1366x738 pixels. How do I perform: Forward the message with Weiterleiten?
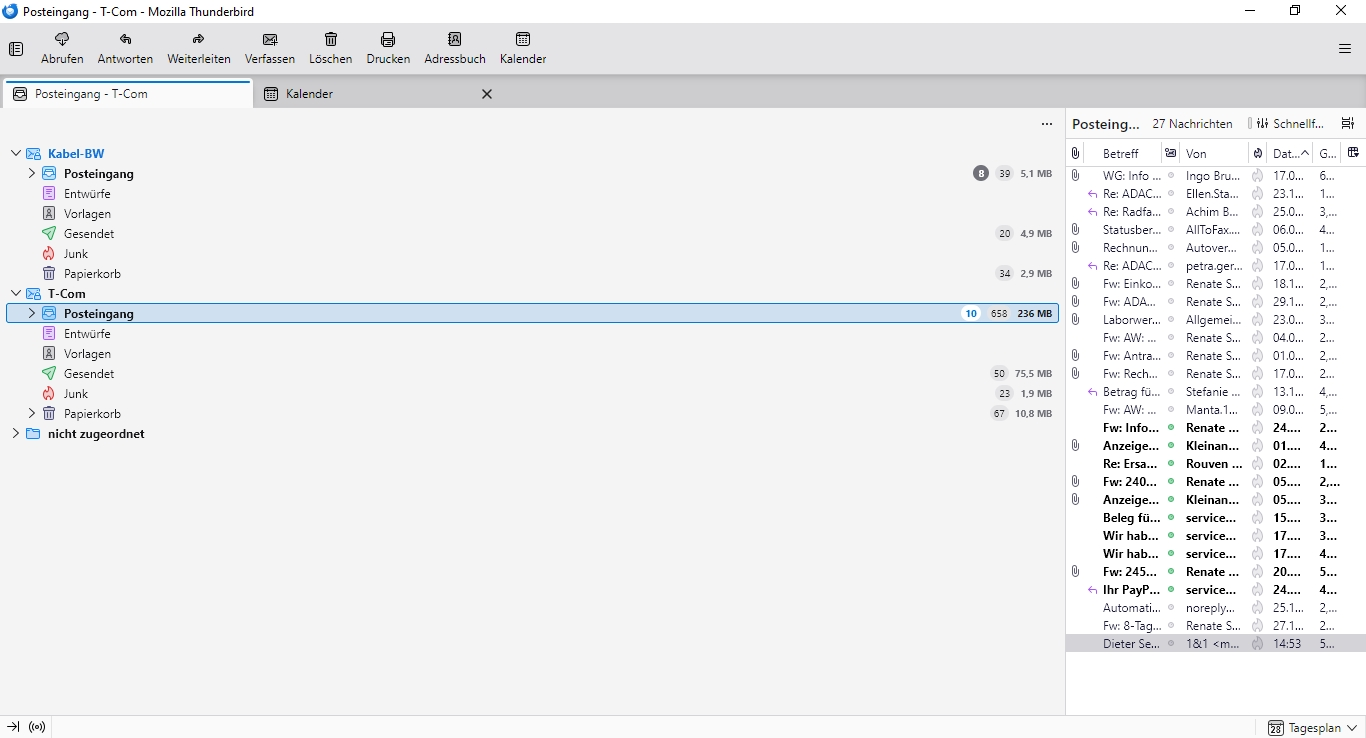click(199, 49)
